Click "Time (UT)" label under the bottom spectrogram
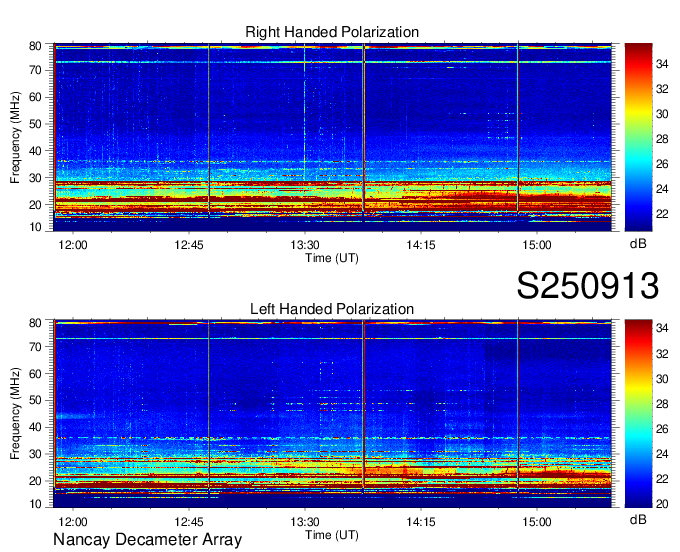 (332, 535)
